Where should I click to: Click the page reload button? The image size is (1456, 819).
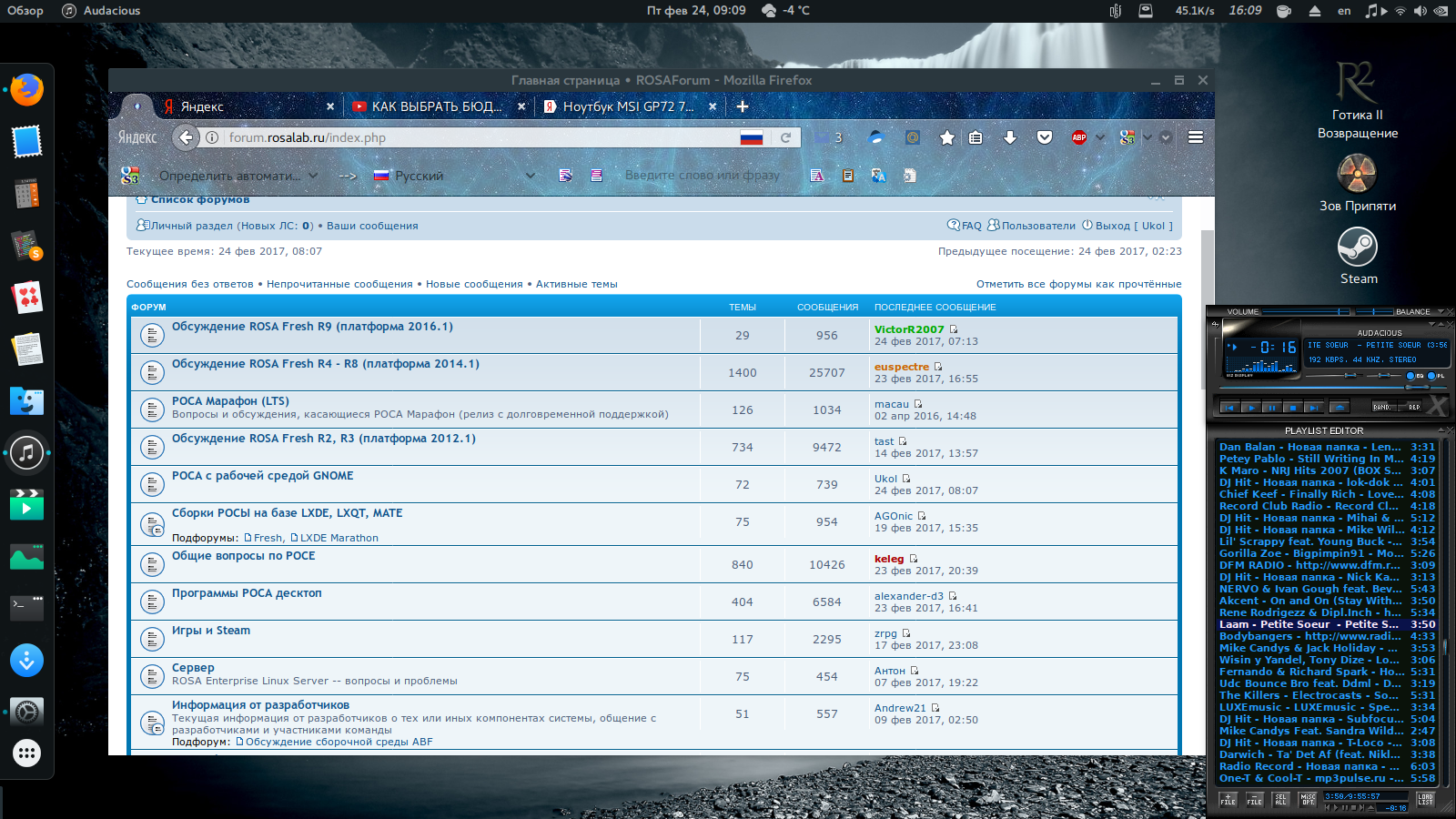tap(785, 137)
